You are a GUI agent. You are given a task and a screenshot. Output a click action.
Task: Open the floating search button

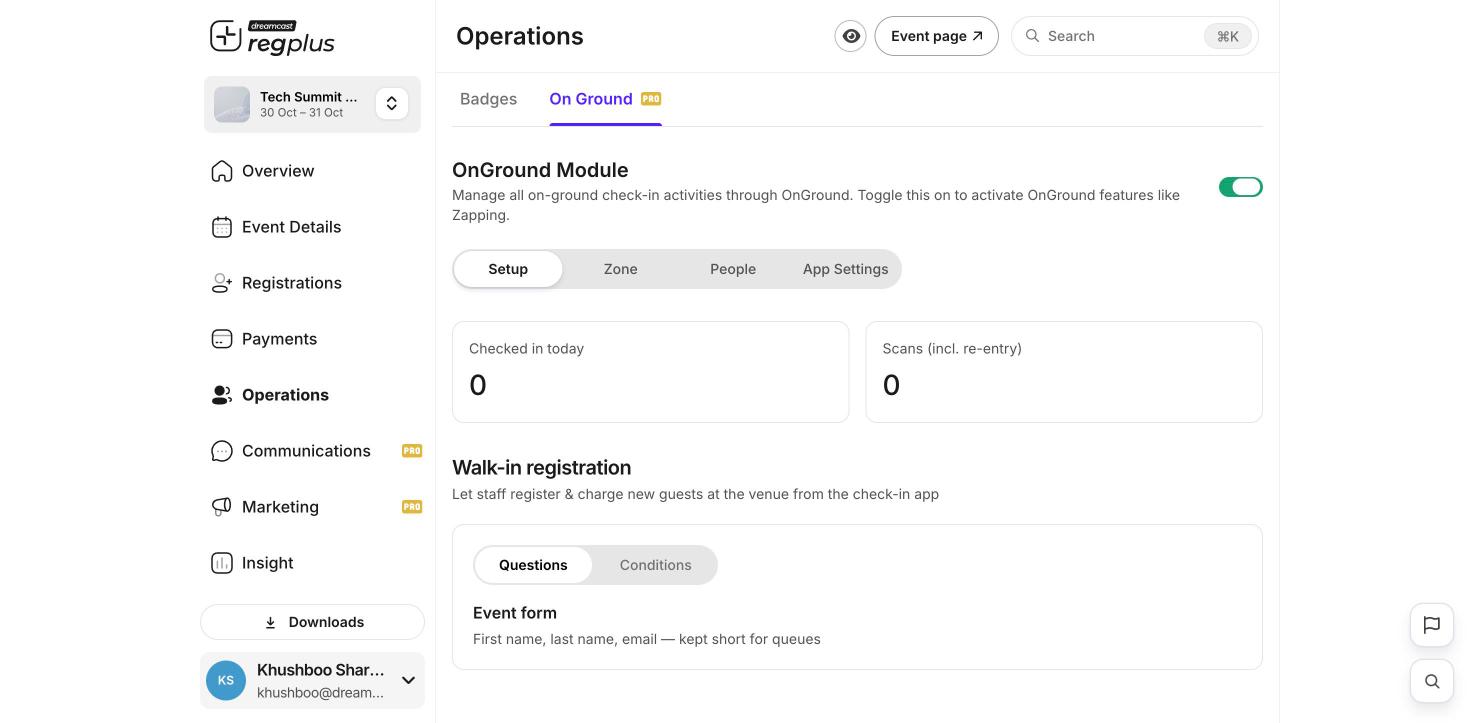click(x=1432, y=681)
